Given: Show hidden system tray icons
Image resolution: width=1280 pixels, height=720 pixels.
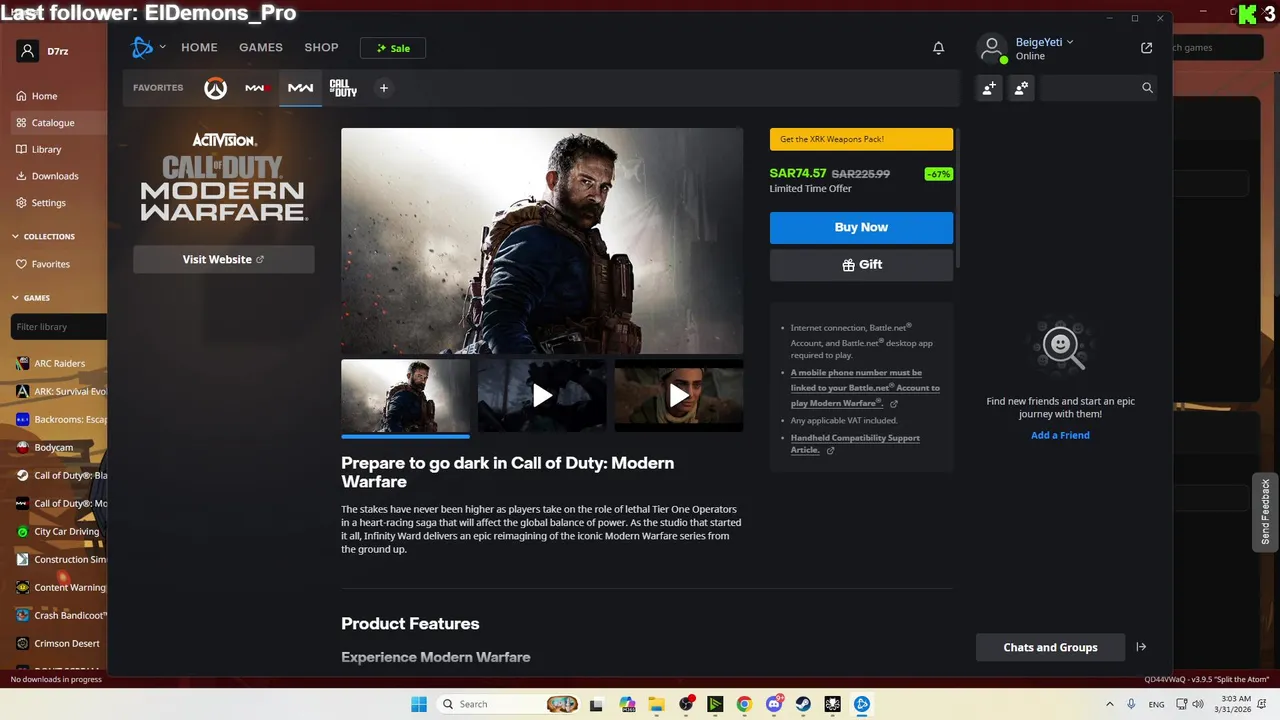Looking at the screenshot, I should 1109,704.
